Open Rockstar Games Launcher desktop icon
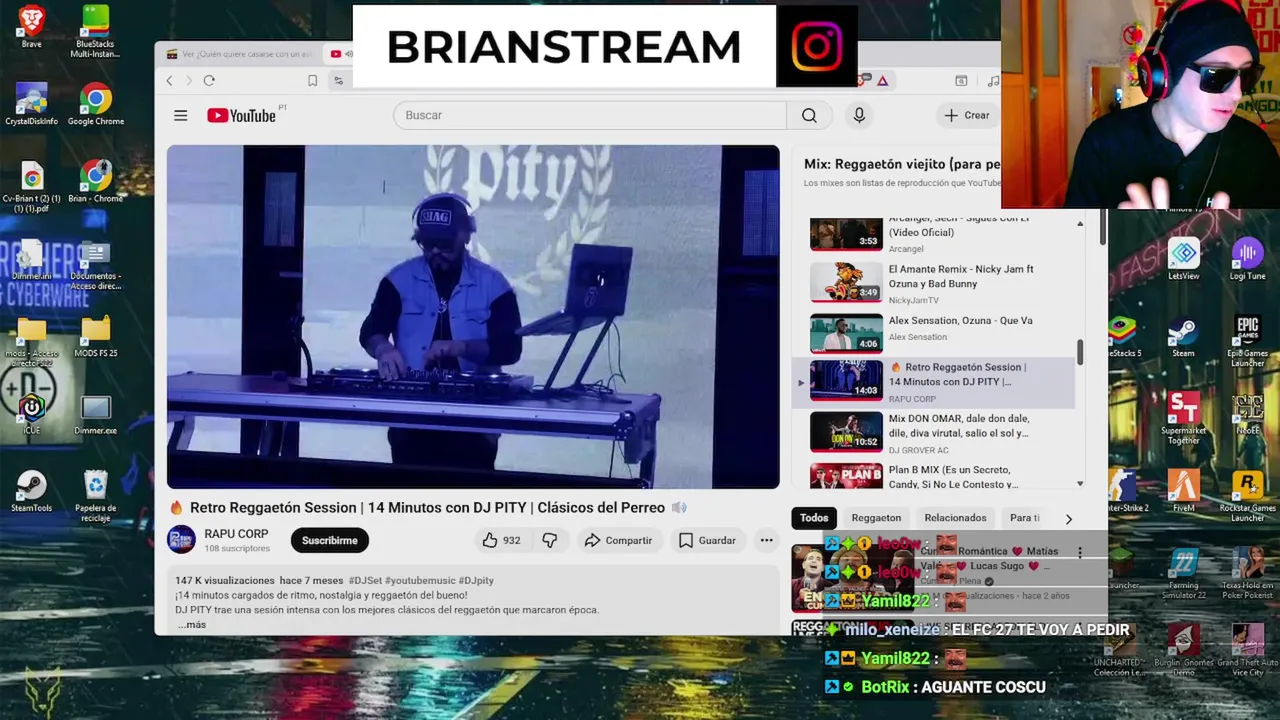Image resolution: width=1280 pixels, height=720 pixels. coord(1247,496)
